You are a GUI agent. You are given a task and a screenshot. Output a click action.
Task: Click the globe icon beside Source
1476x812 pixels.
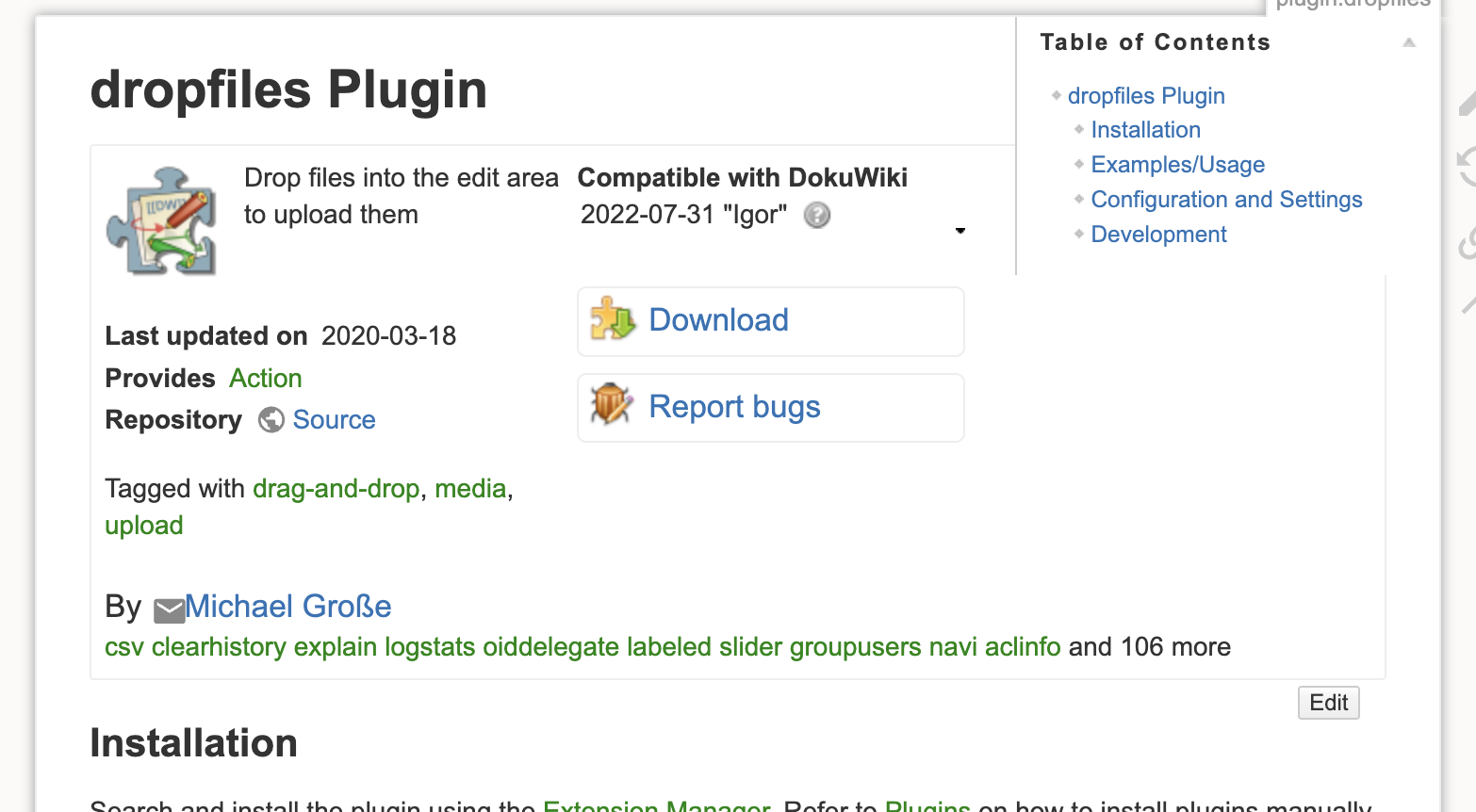271,420
